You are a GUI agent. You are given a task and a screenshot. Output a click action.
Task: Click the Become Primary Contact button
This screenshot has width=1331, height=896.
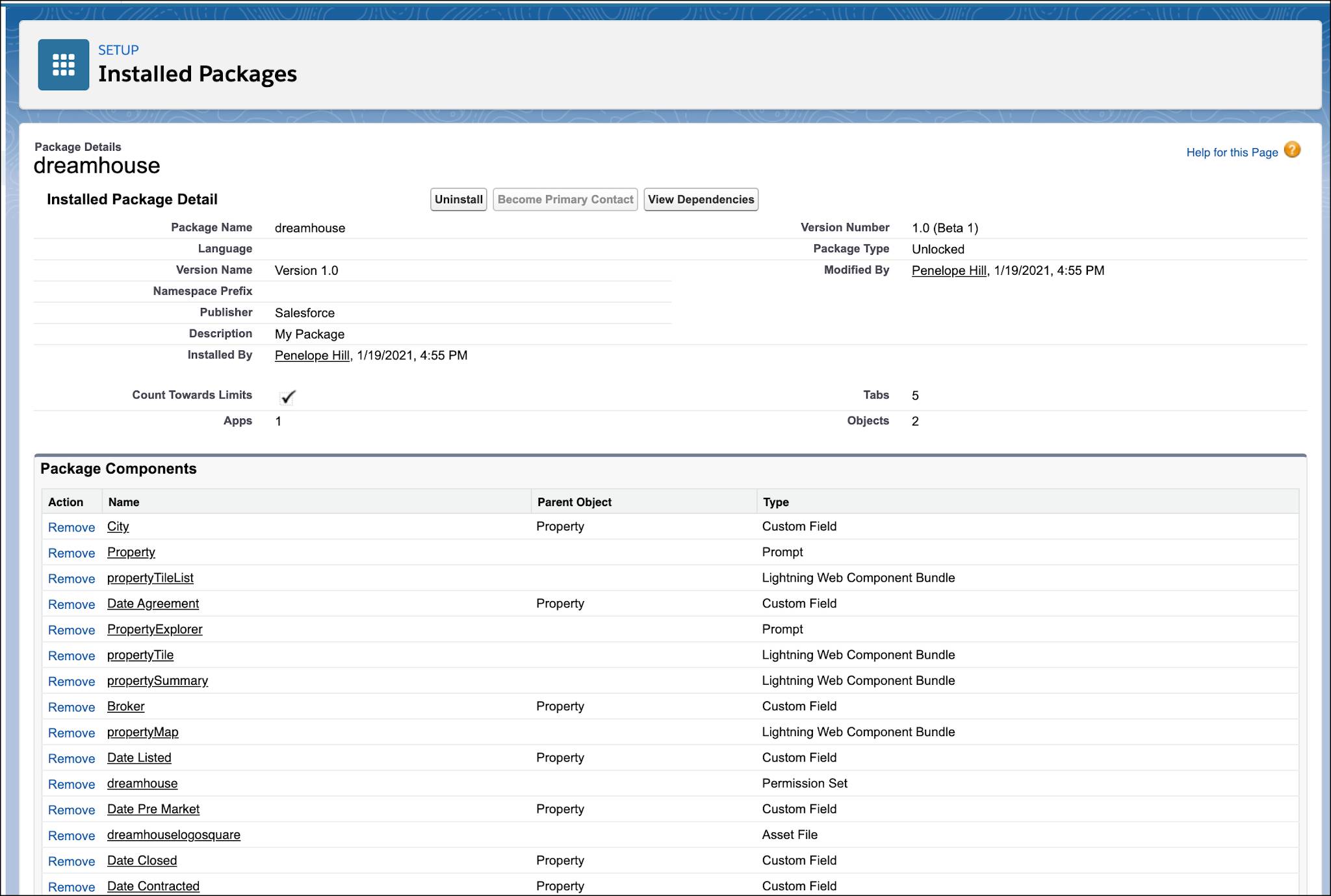coord(565,199)
